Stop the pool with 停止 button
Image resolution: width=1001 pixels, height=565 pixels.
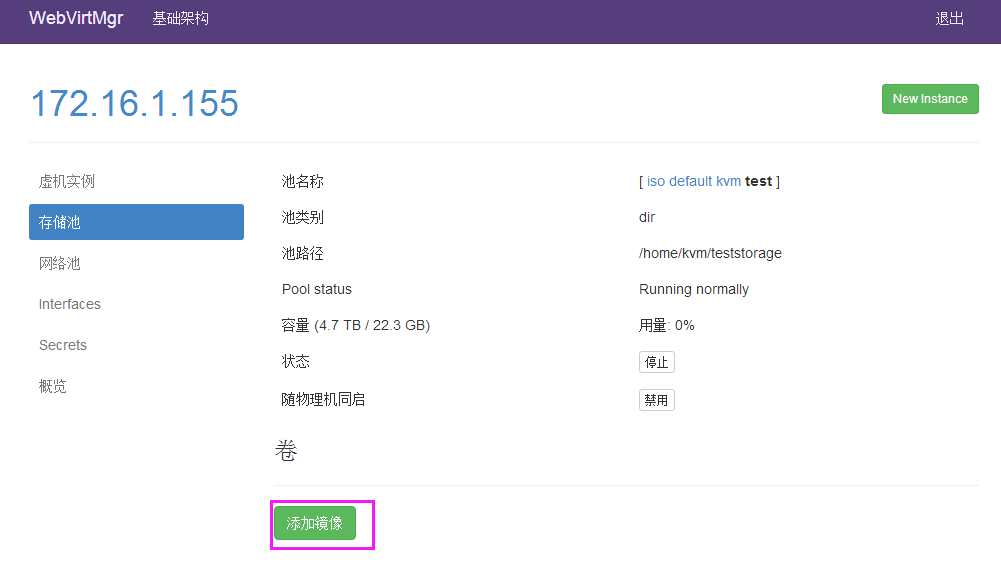(x=656, y=362)
